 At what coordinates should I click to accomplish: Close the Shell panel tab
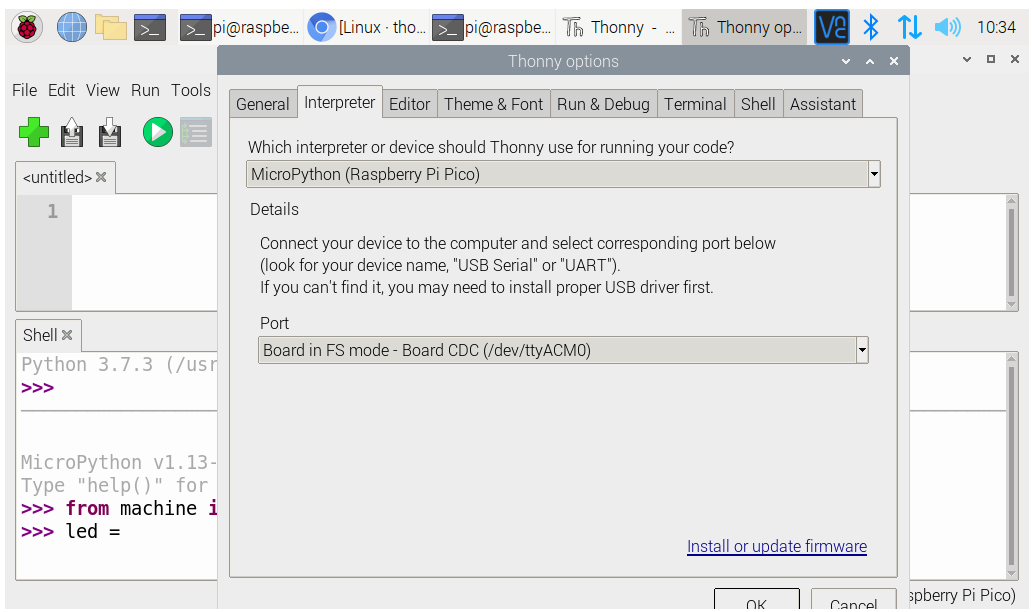pos(66,335)
